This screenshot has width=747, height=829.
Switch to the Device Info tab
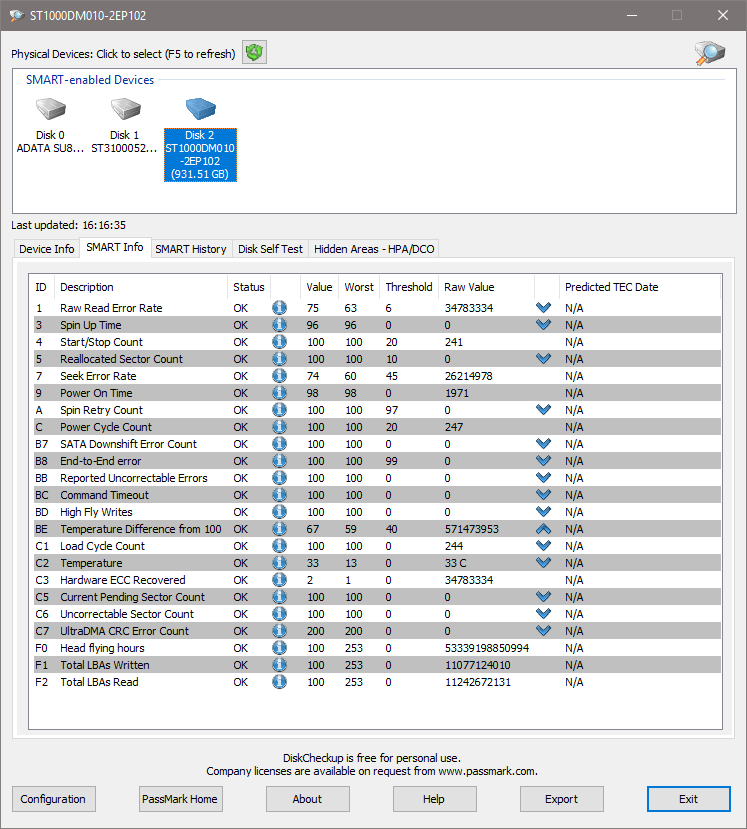tap(47, 249)
